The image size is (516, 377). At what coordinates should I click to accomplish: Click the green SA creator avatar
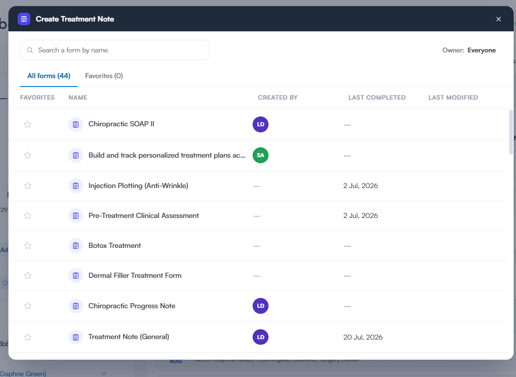(260, 155)
